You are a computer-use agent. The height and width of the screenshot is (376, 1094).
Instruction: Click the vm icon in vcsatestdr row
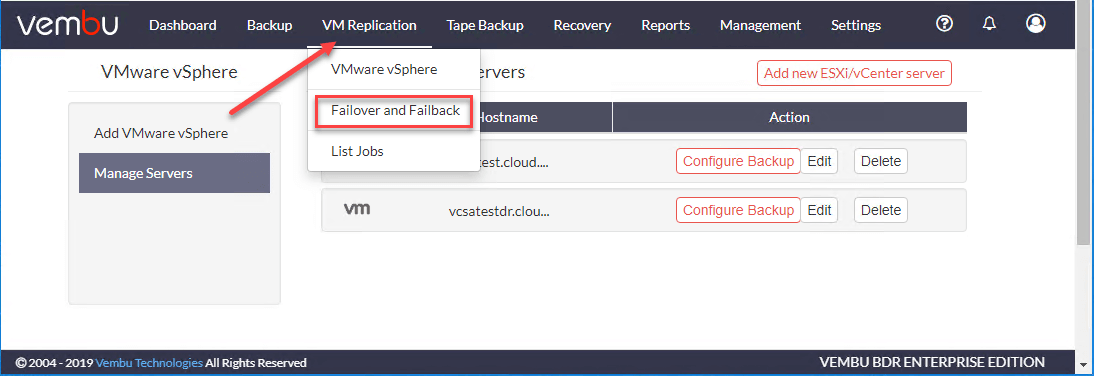point(357,209)
